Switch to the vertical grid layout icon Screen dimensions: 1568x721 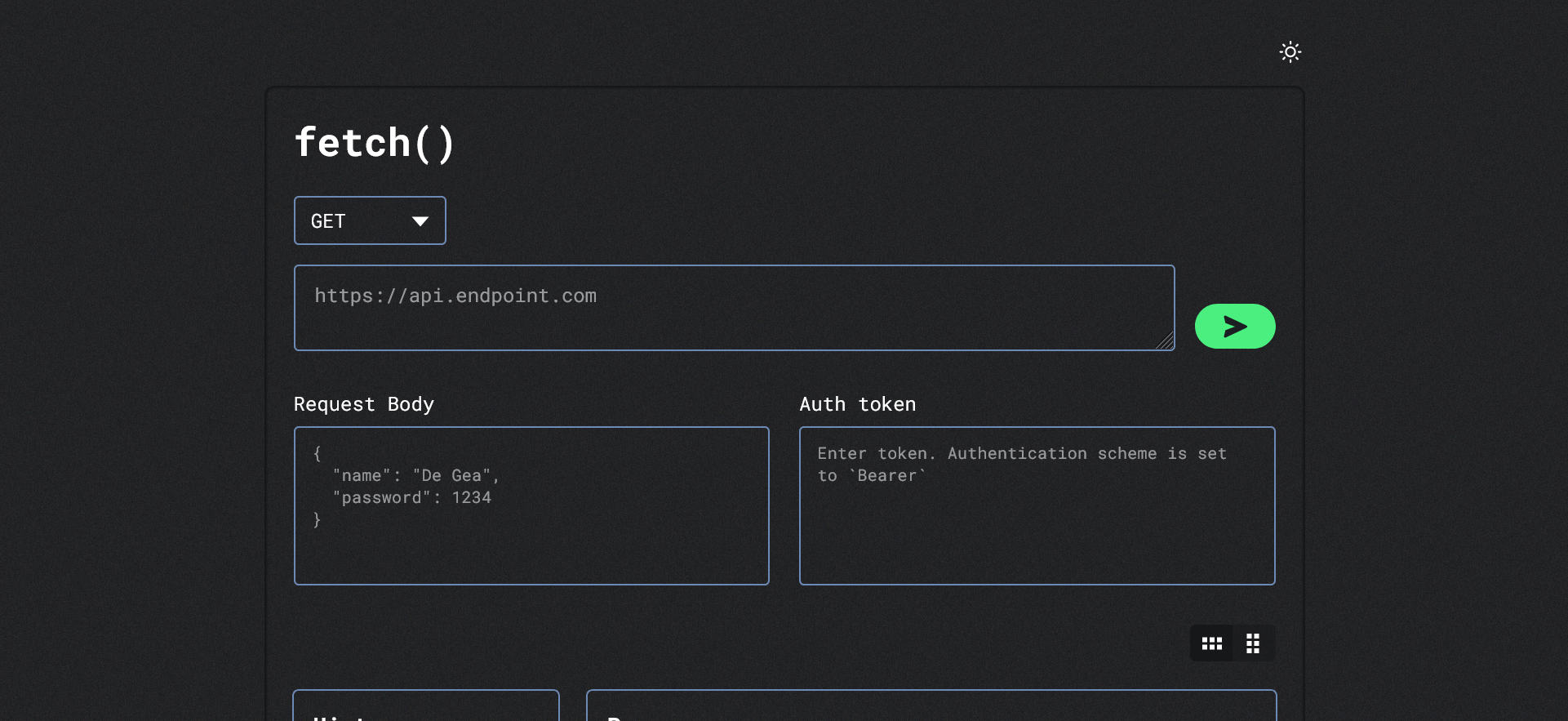[1253, 643]
